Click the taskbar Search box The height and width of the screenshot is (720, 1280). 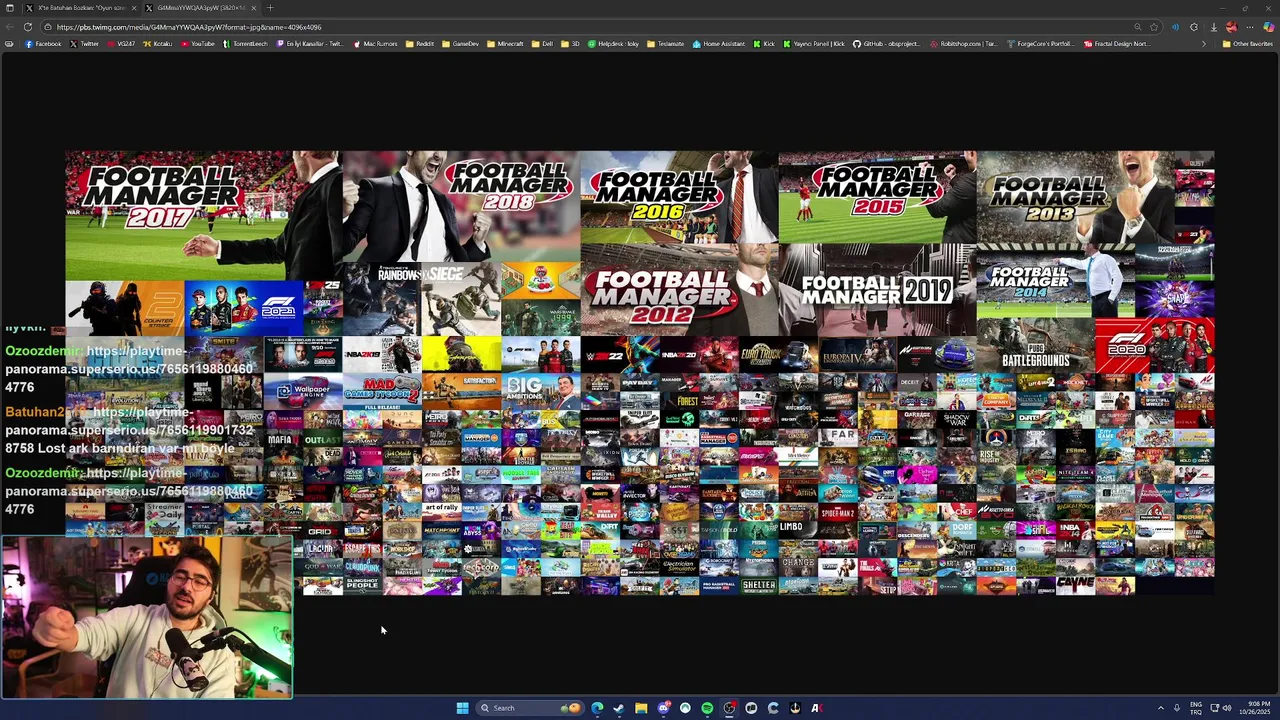click(530, 708)
